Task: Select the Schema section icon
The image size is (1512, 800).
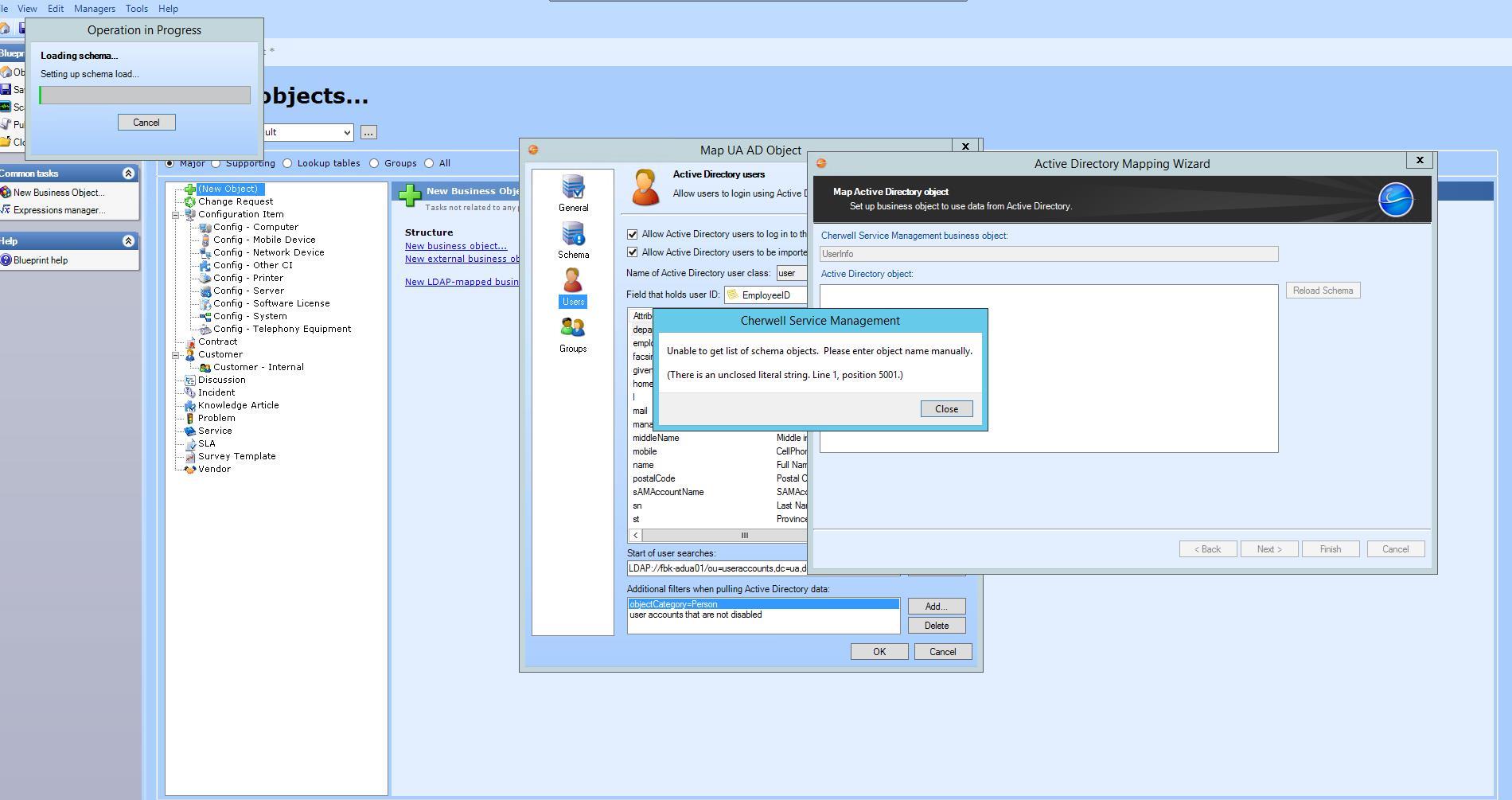Action: point(573,236)
